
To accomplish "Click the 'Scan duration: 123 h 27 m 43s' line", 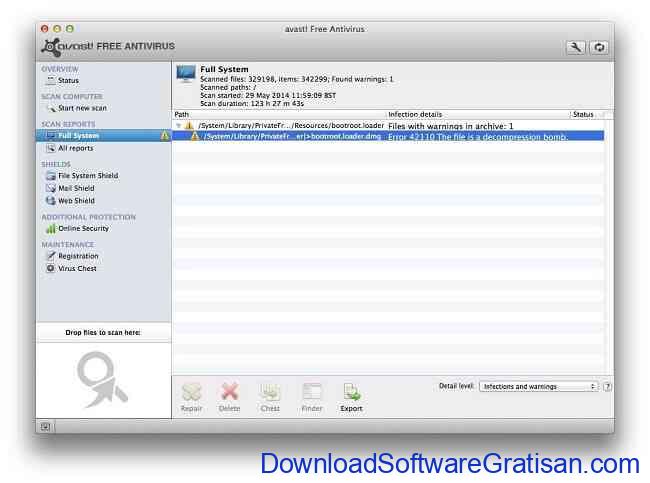I will click(252, 104).
